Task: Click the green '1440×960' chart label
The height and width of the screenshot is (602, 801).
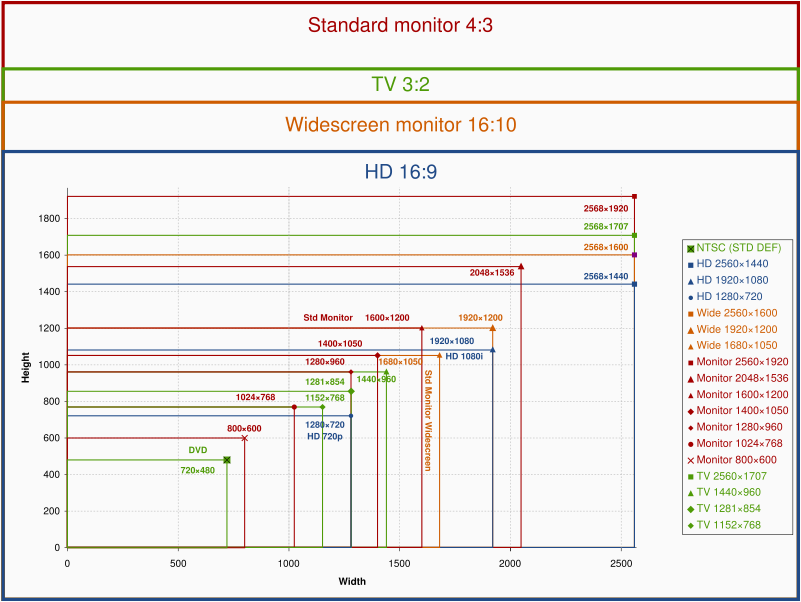Action: pyautogui.click(x=376, y=379)
